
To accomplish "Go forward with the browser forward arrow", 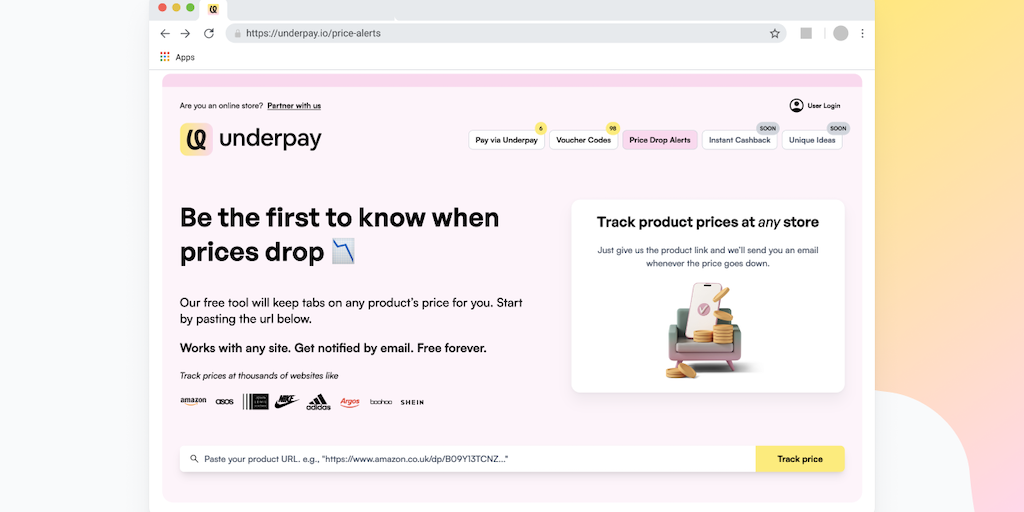I will [x=186, y=33].
